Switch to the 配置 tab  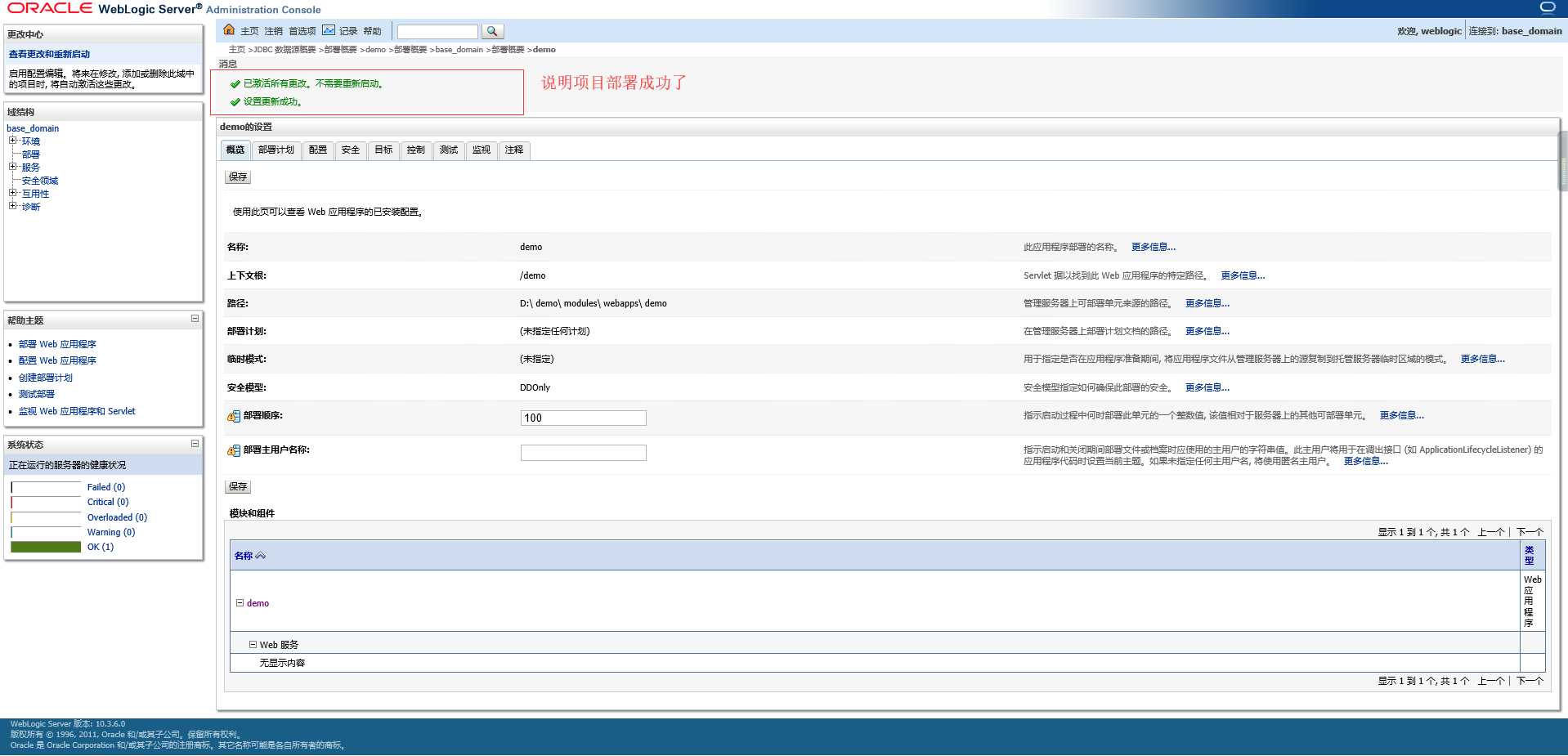click(318, 150)
